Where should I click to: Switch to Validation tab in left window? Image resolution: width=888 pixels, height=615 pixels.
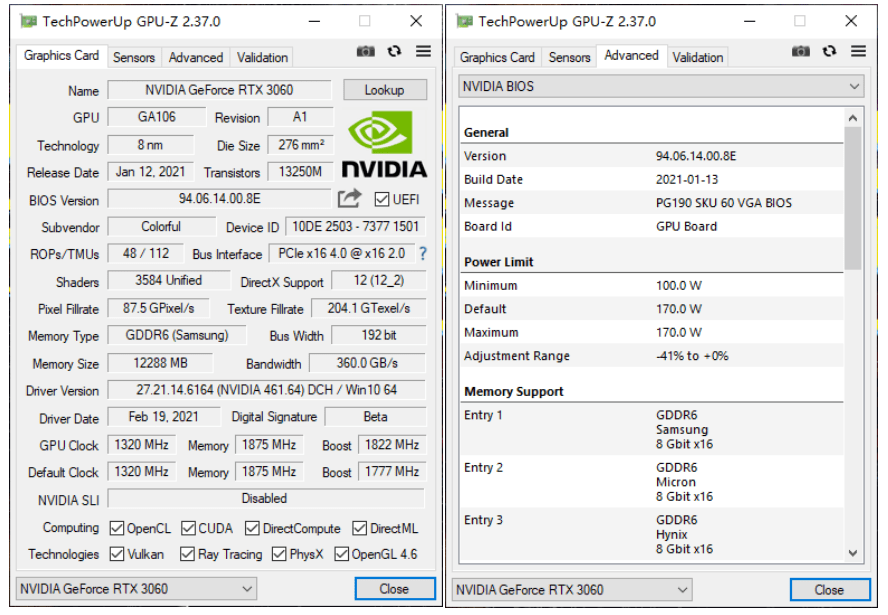click(262, 57)
